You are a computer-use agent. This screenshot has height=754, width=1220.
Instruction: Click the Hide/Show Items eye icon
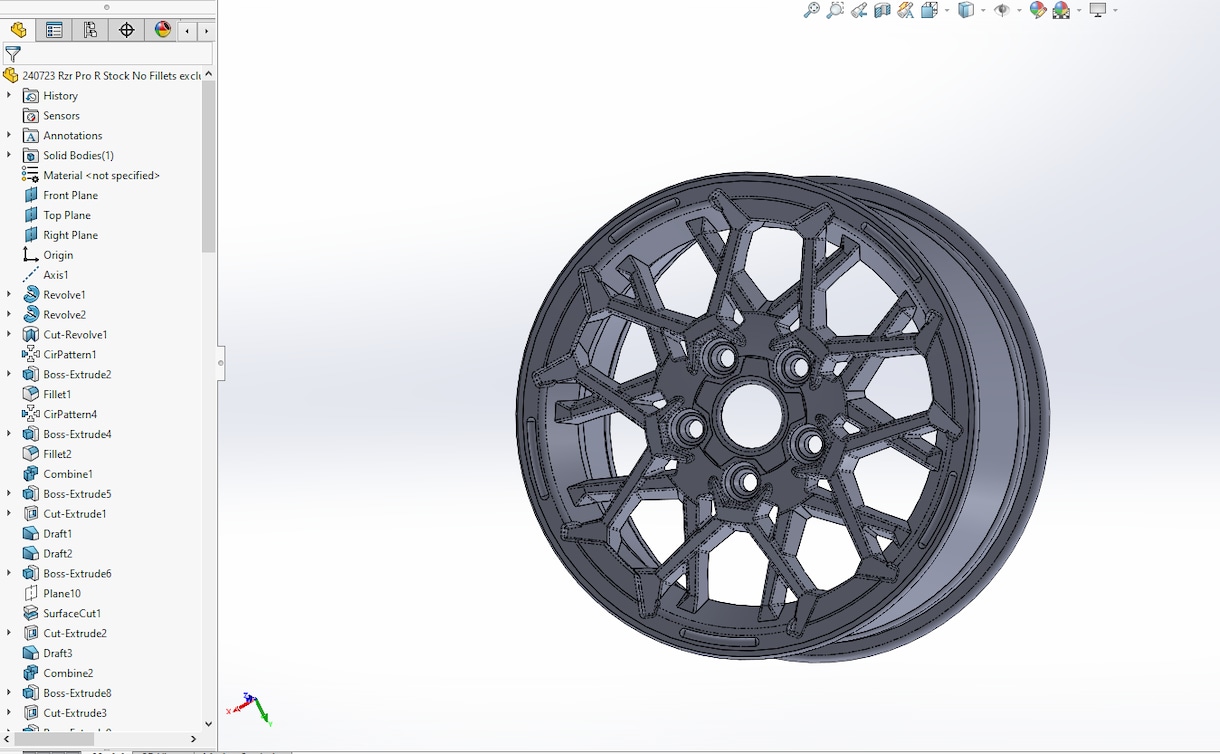pyautogui.click(x=1002, y=10)
